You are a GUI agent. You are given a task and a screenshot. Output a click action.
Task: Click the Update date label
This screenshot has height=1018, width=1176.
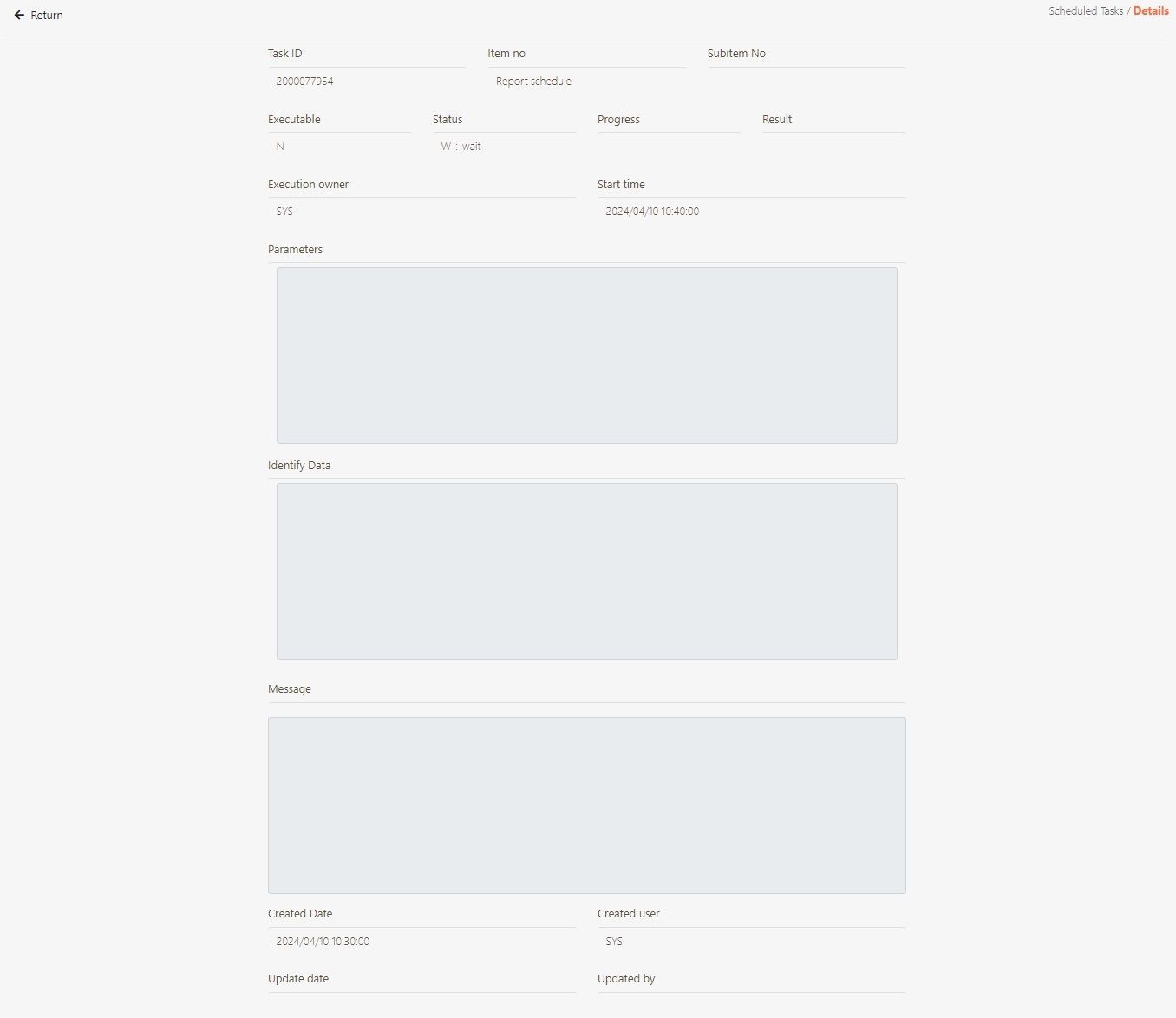298,979
